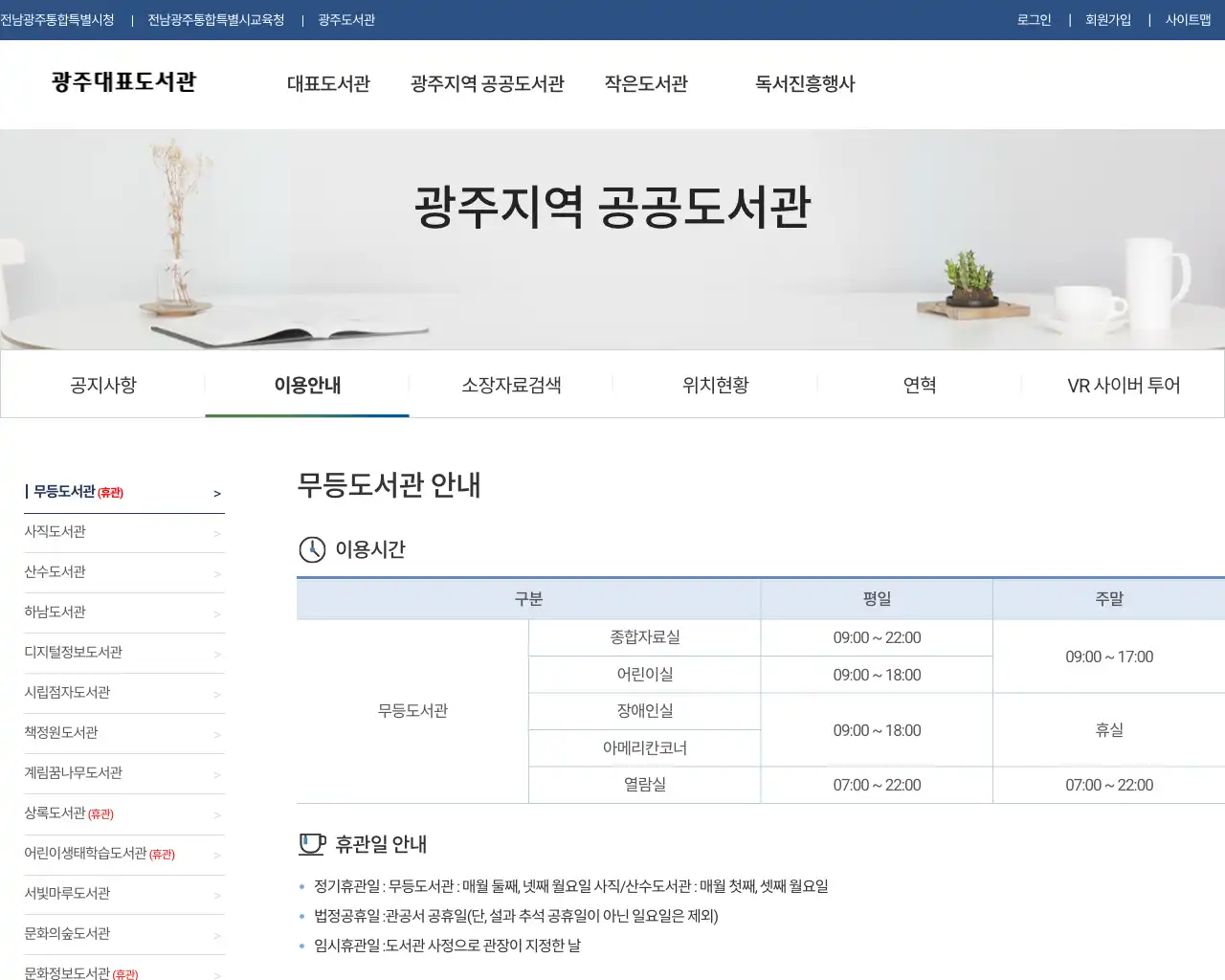This screenshot has height=980, width=1225.
Task: Go to the 연혁 tab
Action: click(919, 385)
